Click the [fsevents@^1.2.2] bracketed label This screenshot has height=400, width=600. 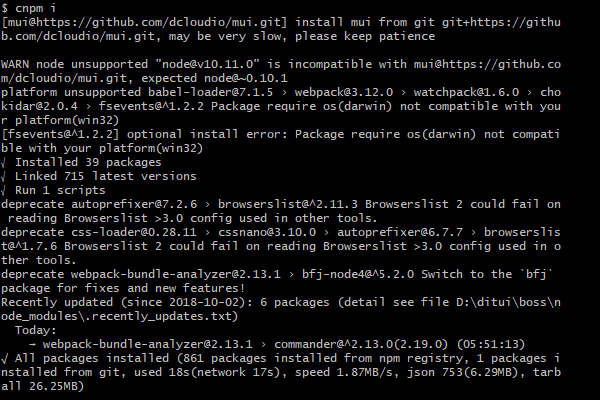click(x=60, y=134)
